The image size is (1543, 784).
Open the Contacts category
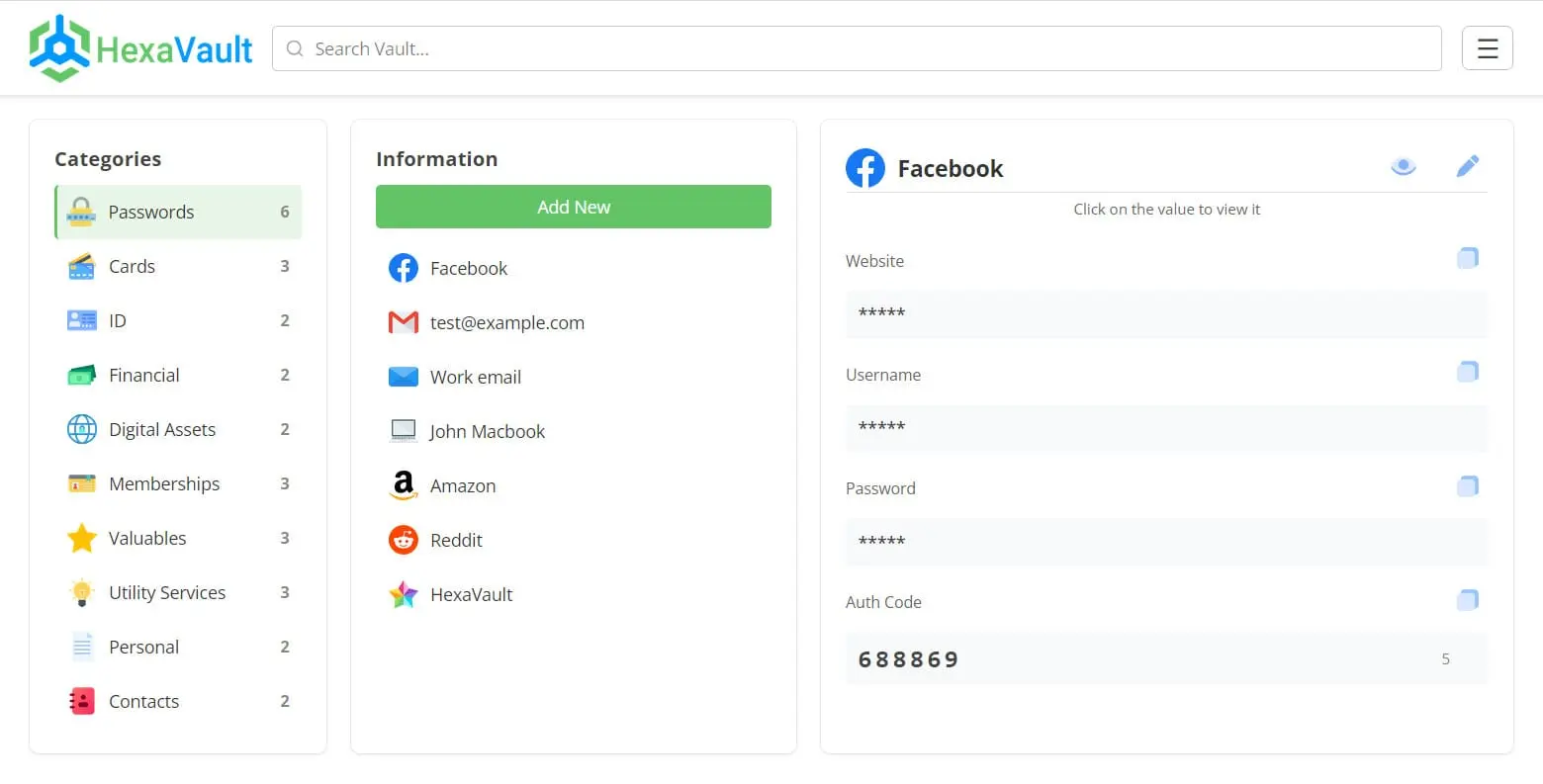click(x=178, y=701)
